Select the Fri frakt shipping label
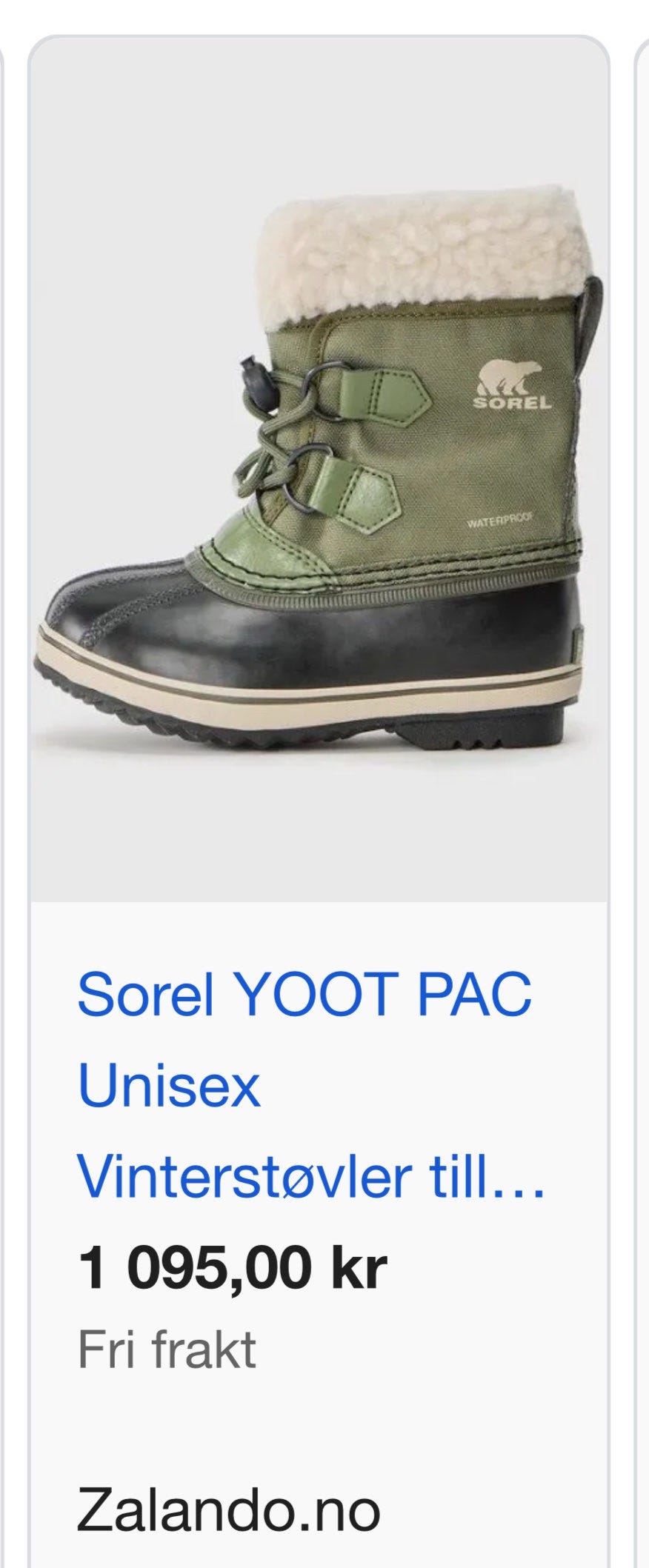The height and width of the screenshot is (1568, 649). point(167,1350)
